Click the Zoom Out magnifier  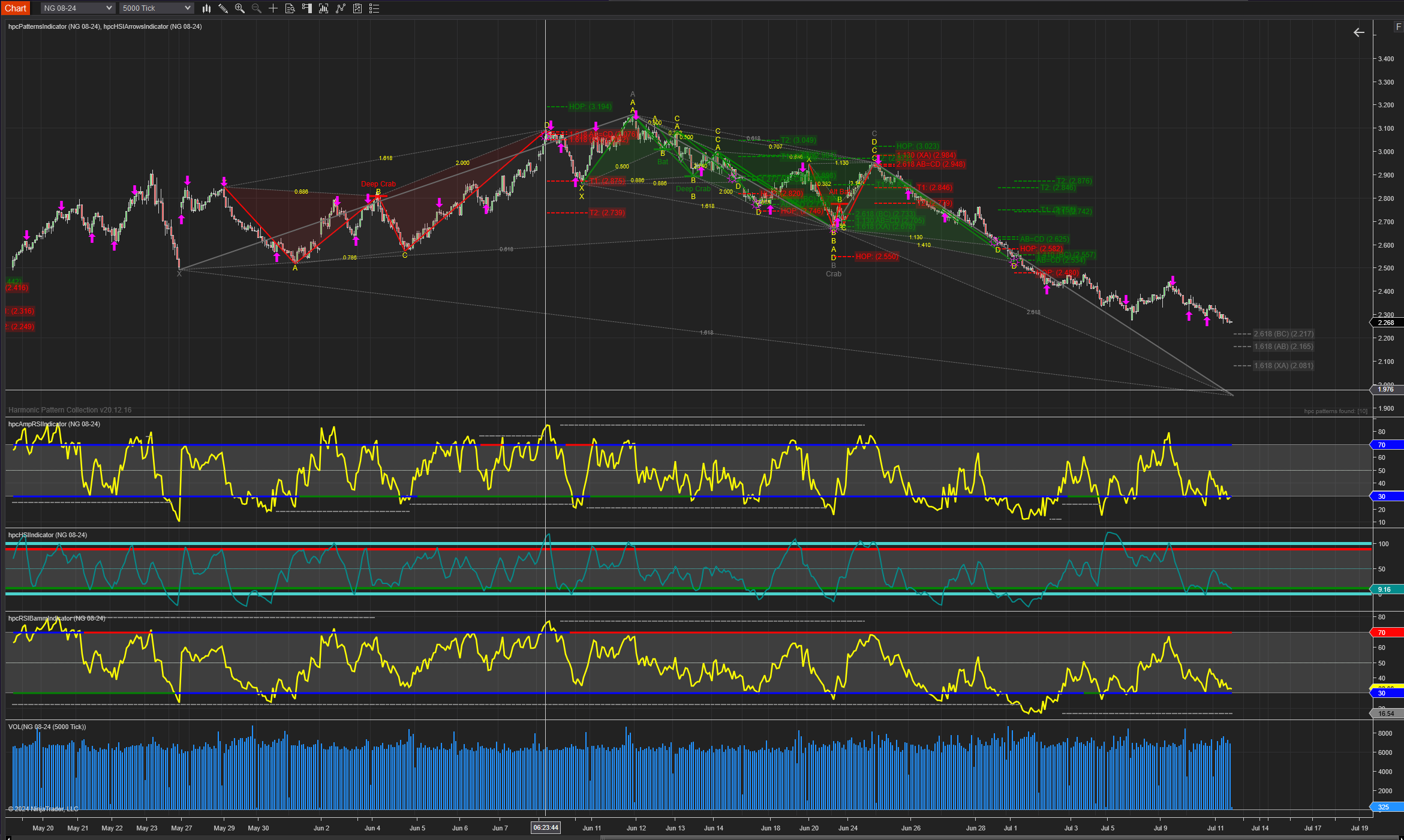click(257, 8)
